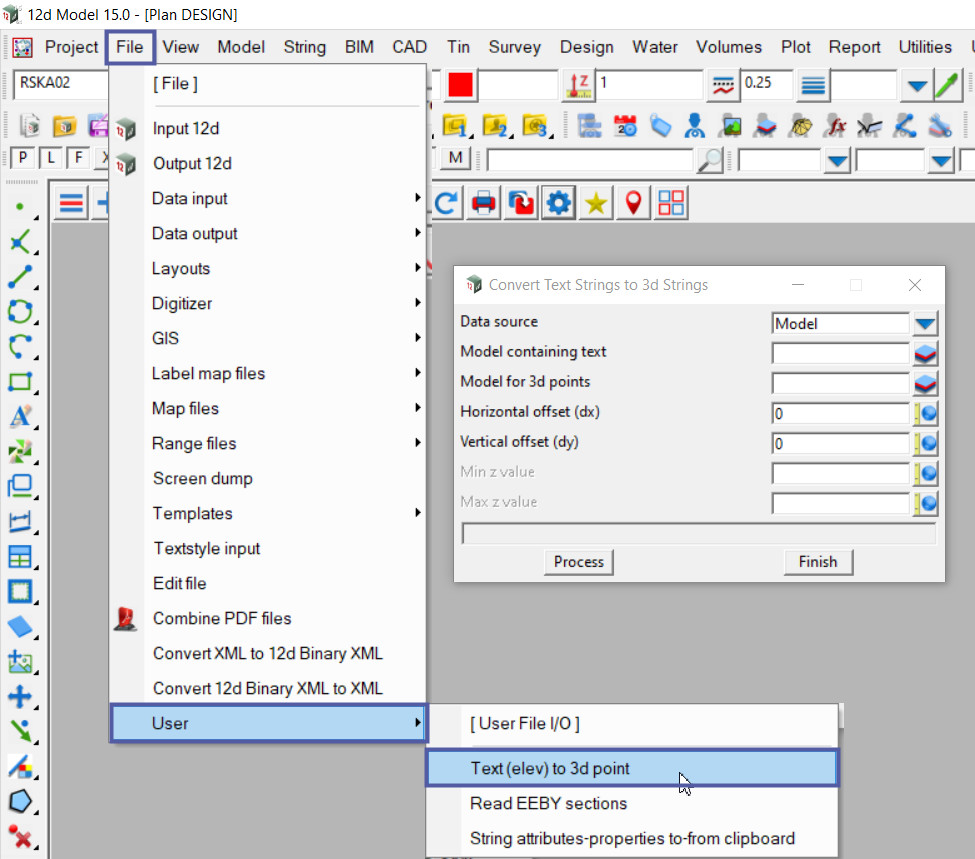Toggle the P snap button
Image resolution: width=975 pixels, height=859 pixels.
tap(21, 158)
